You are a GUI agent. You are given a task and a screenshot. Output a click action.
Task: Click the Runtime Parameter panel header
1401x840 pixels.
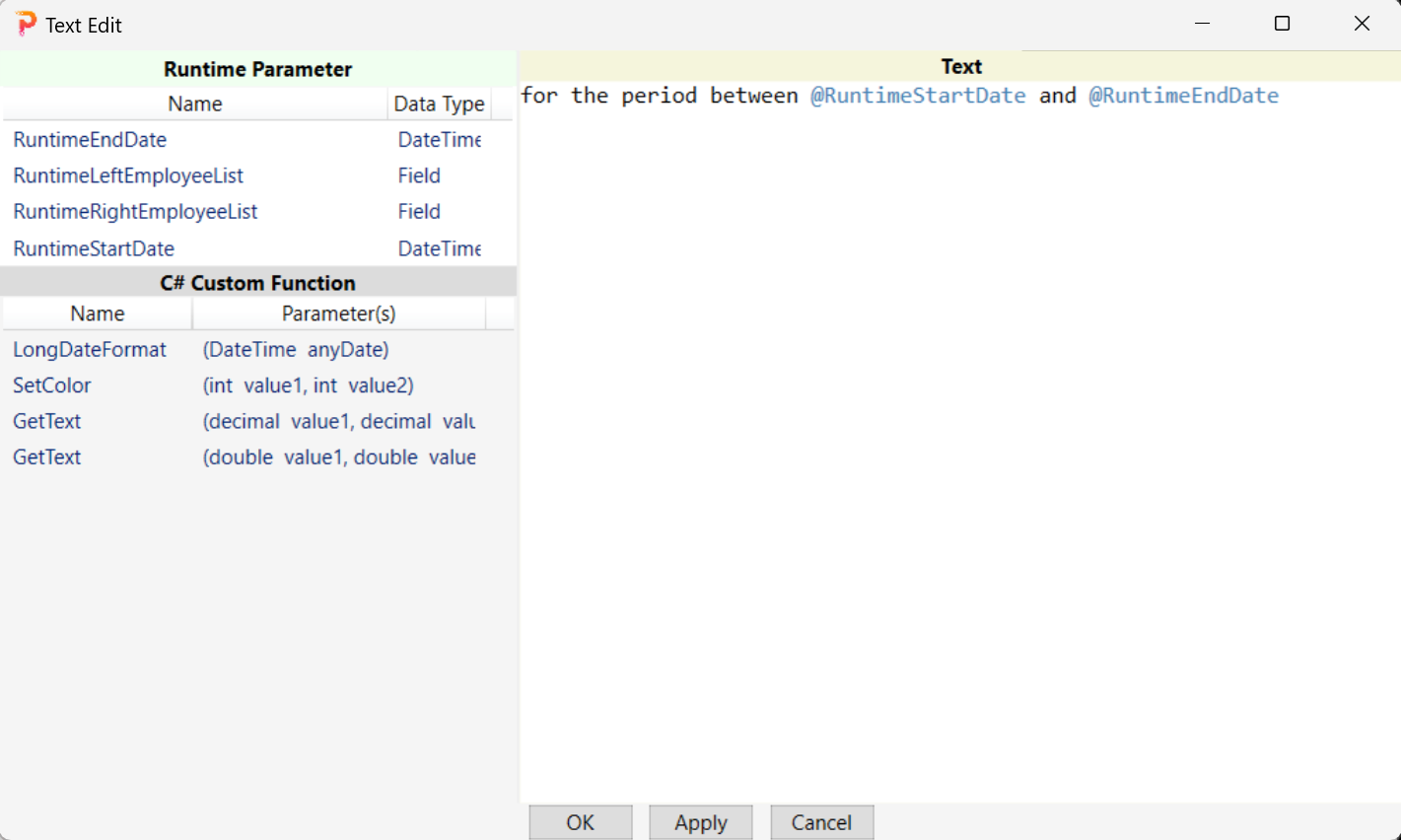[x=258, y=69]
